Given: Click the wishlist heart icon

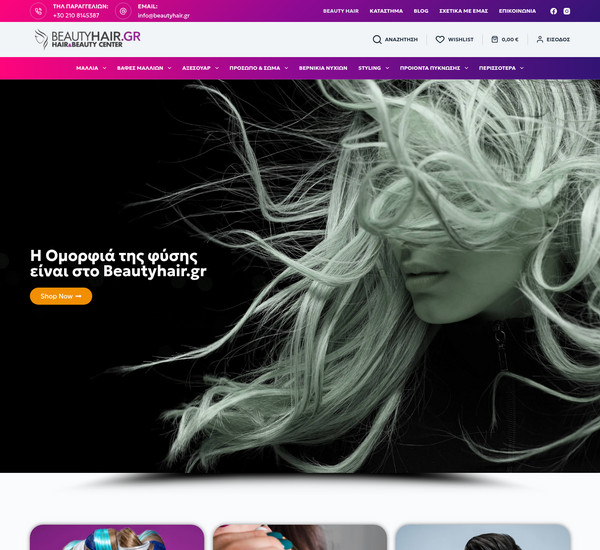Looking at the screenshot, I should [x=440, y=39].
